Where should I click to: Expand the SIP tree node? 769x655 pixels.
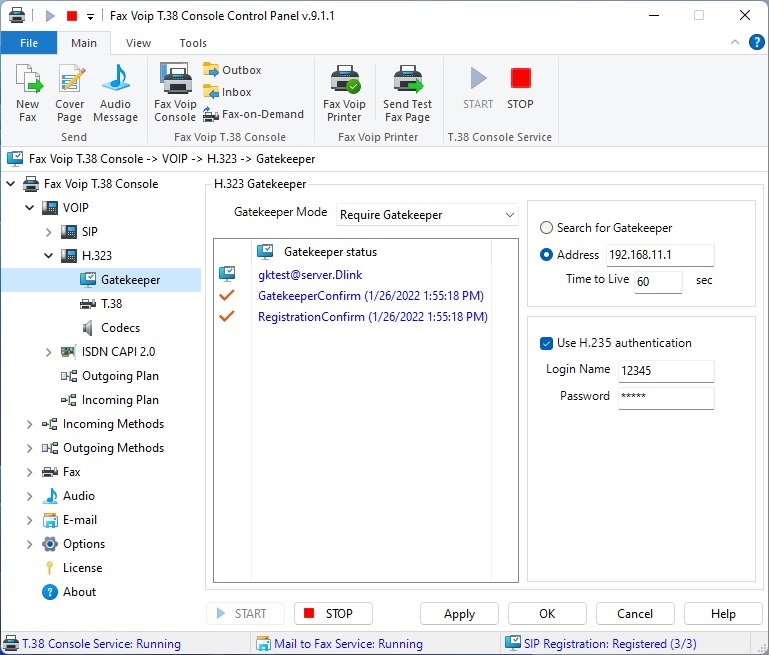pos(49,232)
